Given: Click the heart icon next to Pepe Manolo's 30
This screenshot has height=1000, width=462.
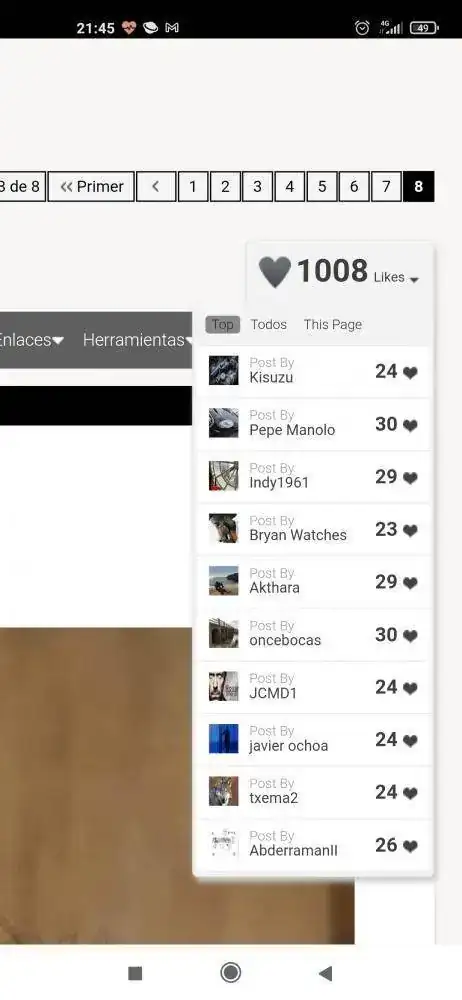Looking at the screenshot, I should (x=410, y=425).
